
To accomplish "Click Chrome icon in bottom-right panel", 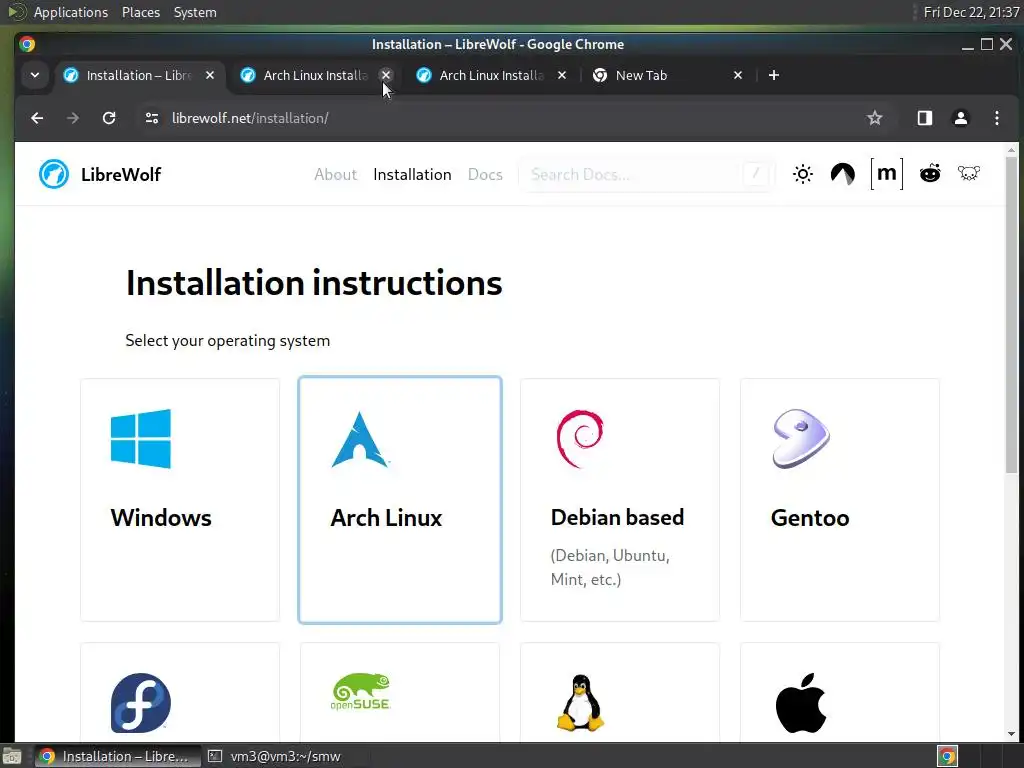I will (x=947, y=756).
